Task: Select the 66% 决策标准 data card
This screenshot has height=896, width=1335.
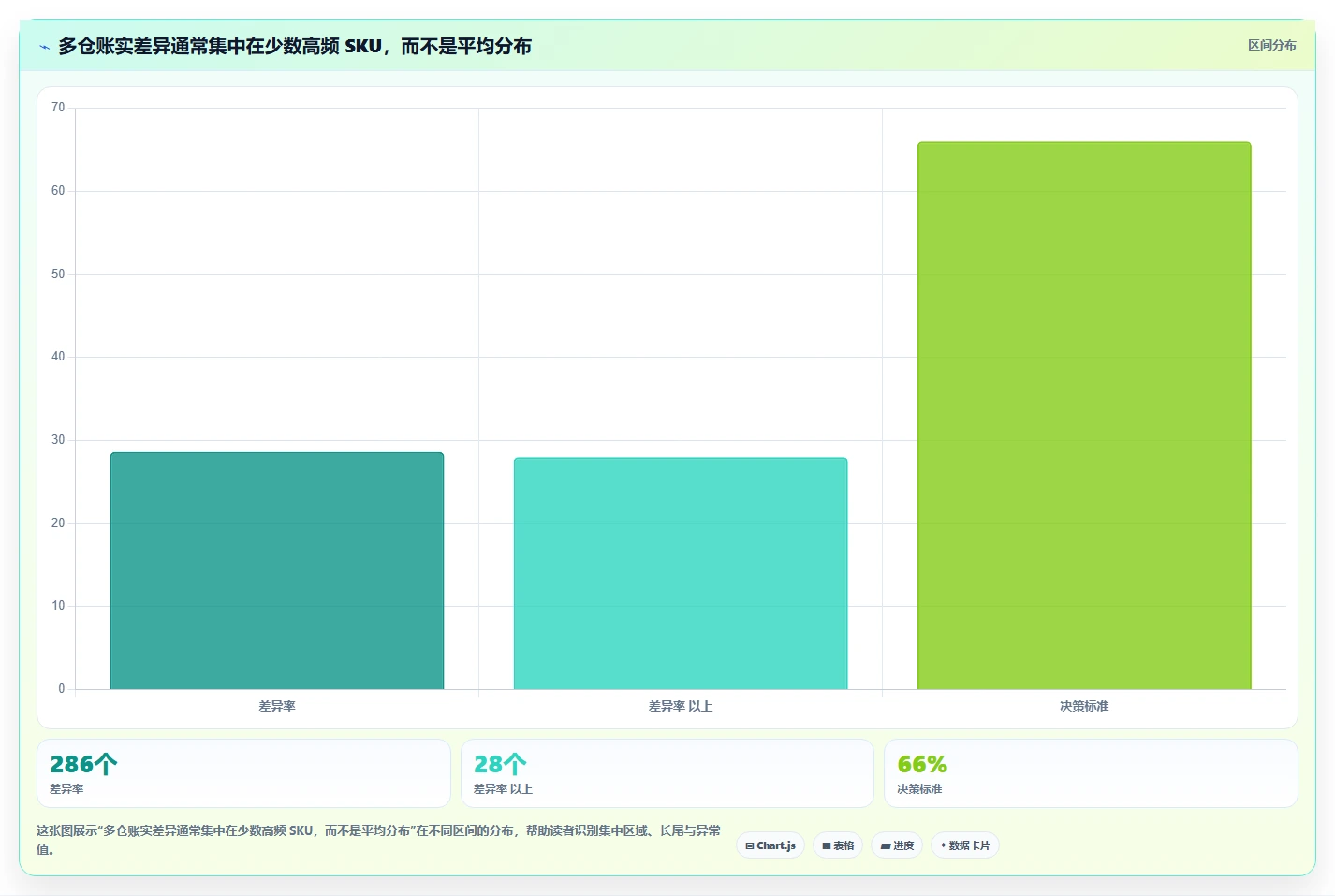Action: tap(1091, 773)
